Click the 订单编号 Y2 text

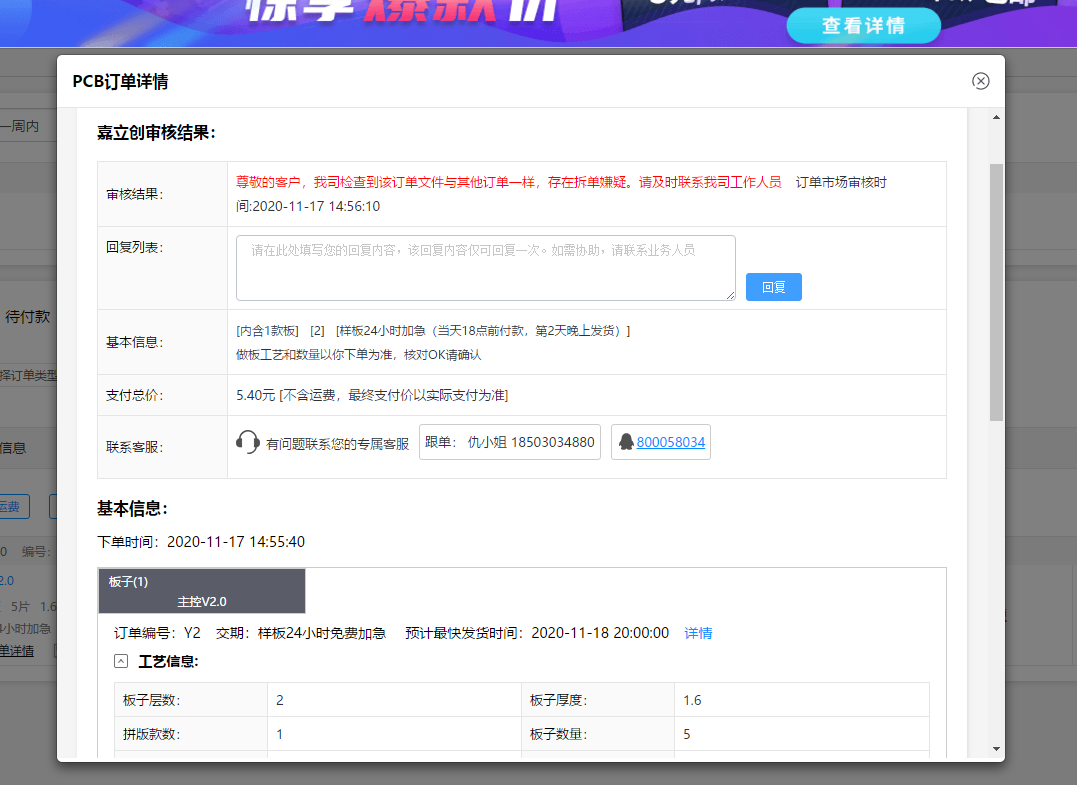click(157, 633)
